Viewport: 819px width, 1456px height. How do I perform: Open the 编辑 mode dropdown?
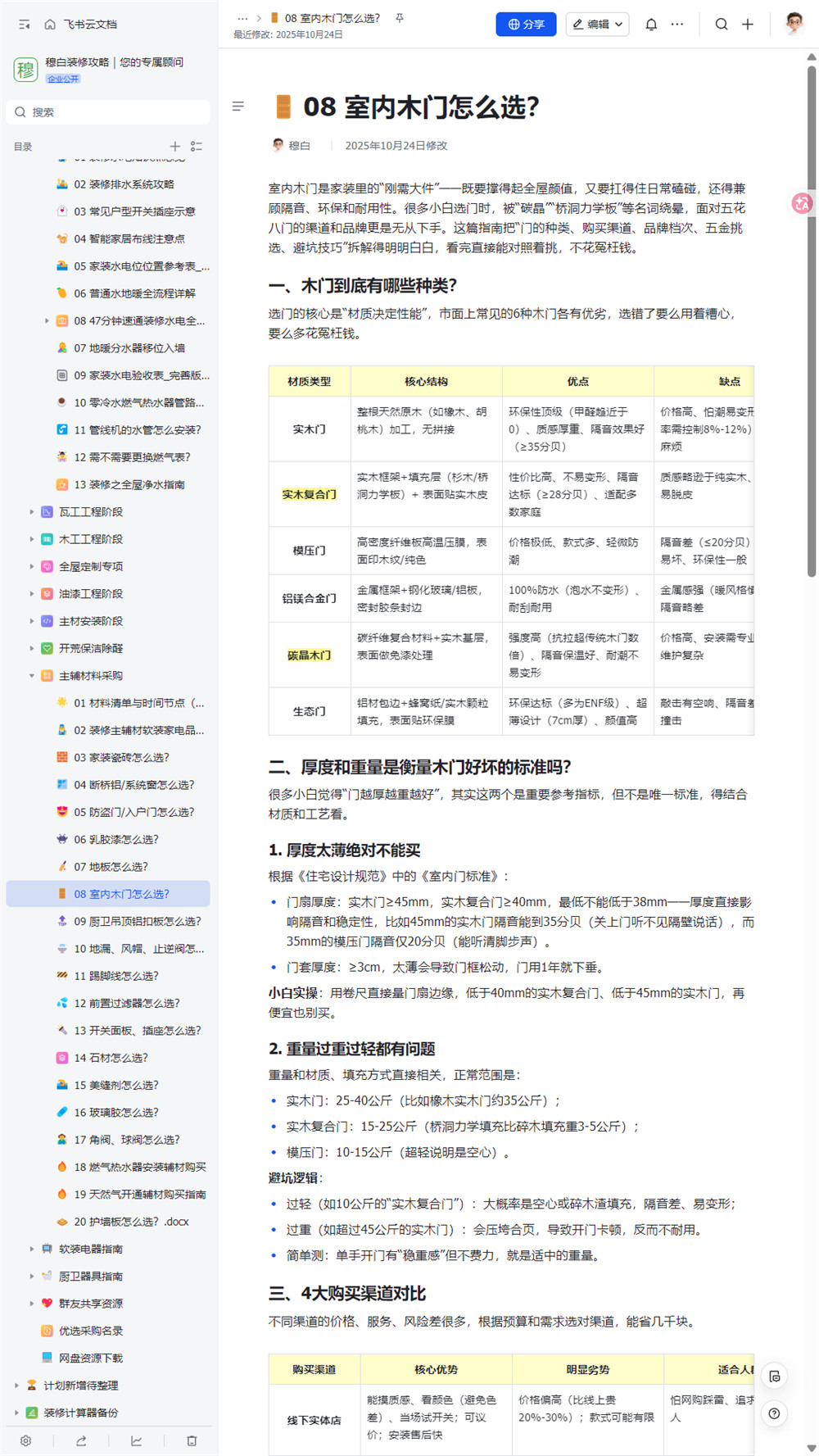tap(597, 25)
